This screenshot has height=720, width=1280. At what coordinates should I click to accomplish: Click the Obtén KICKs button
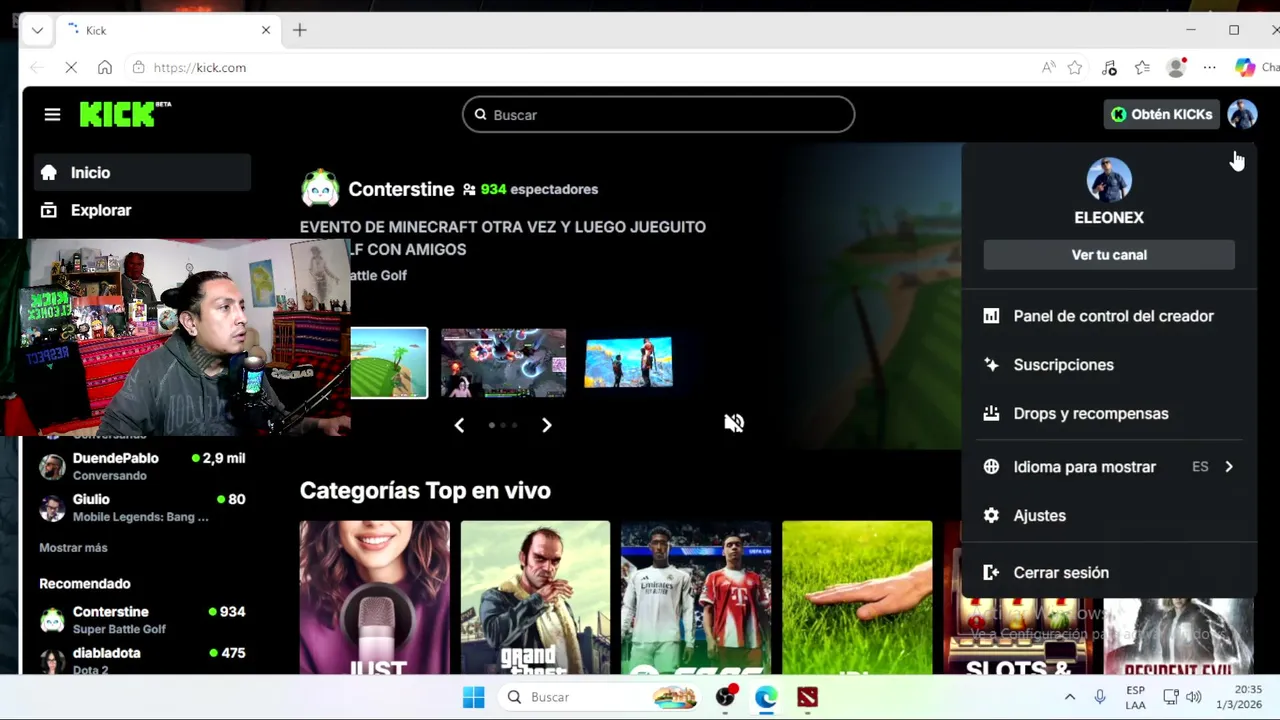click(x=1161, y=114)
